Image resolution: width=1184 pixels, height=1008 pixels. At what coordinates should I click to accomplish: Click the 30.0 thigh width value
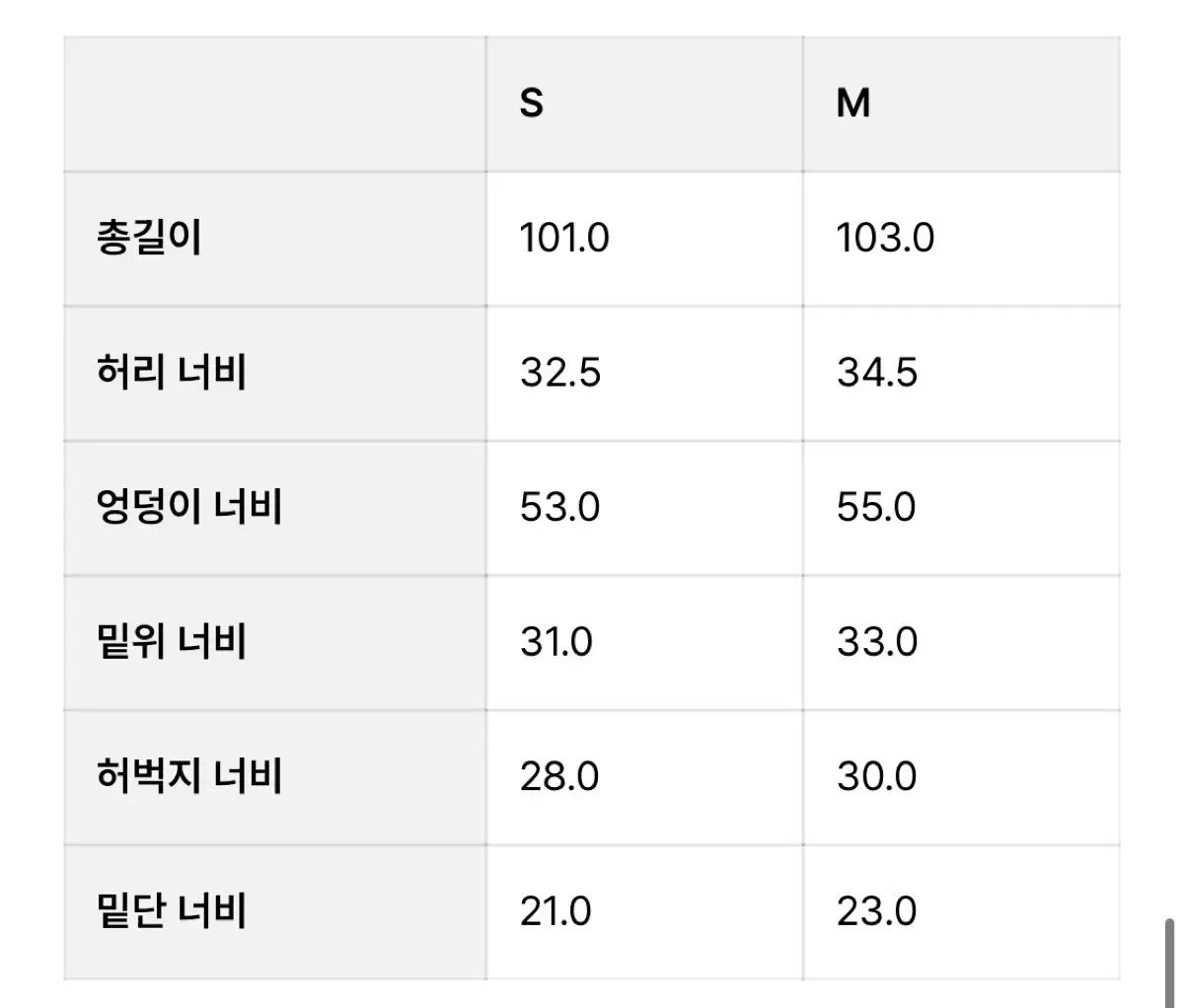pos(877,776)
